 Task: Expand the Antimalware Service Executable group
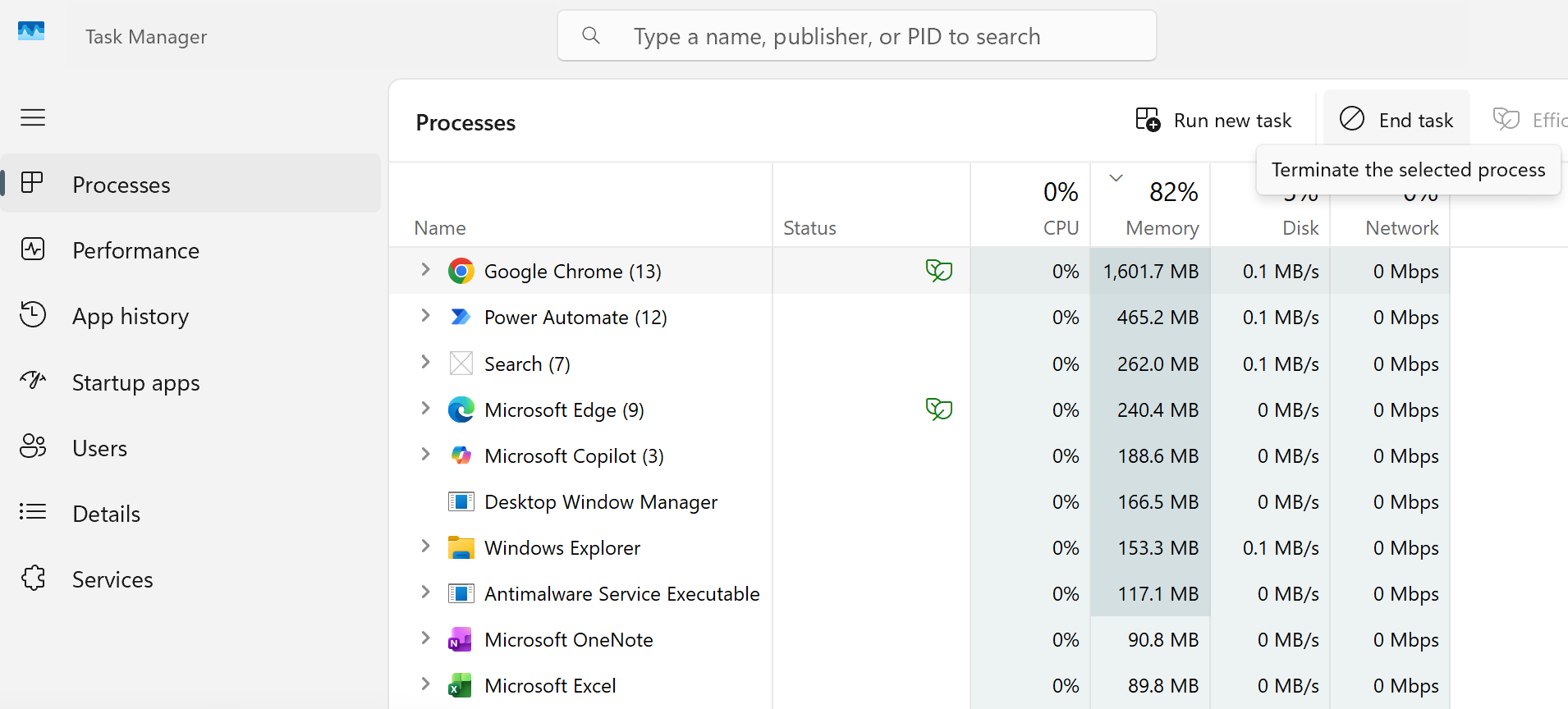point(425,591)
